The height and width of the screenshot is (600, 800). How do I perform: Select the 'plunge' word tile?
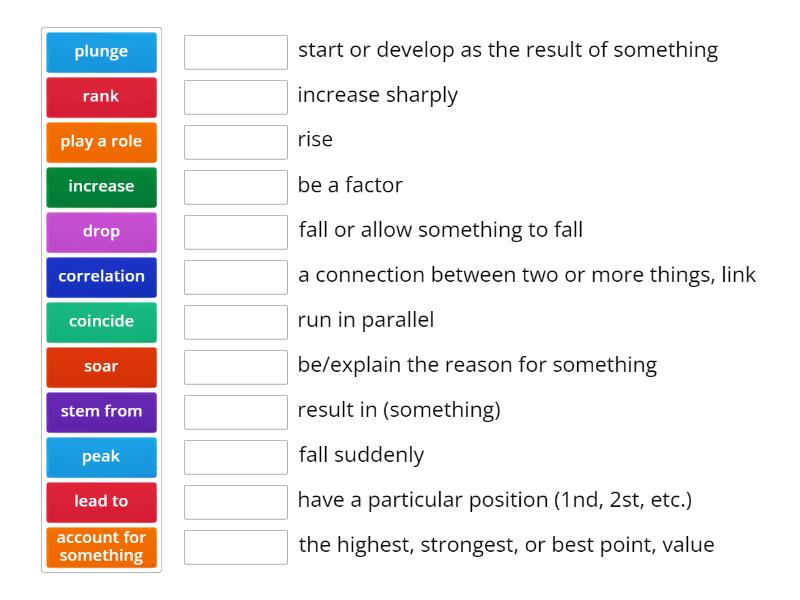coord(101,52)
